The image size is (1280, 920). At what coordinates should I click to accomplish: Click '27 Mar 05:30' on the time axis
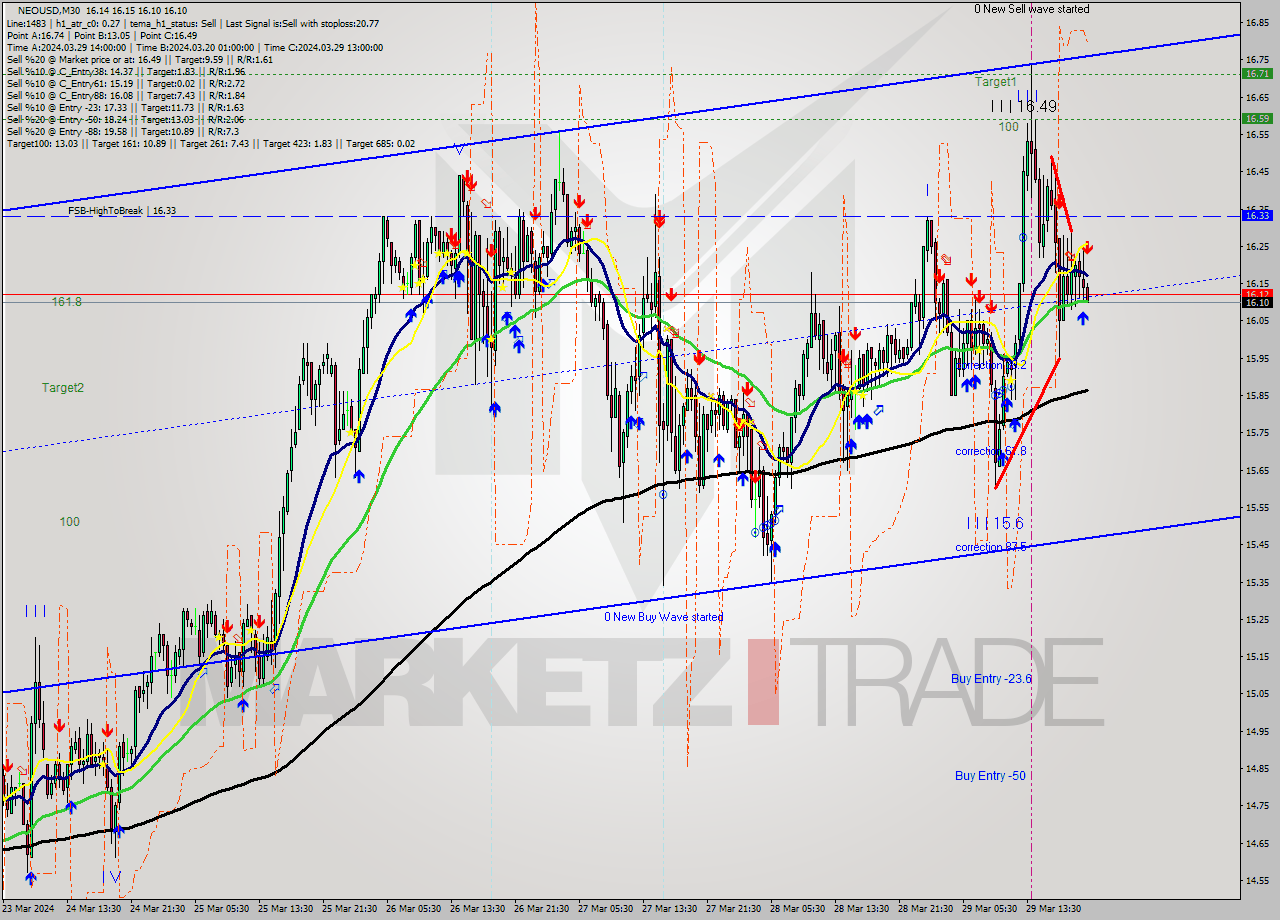pyautogui.click(x=606, y=909)
